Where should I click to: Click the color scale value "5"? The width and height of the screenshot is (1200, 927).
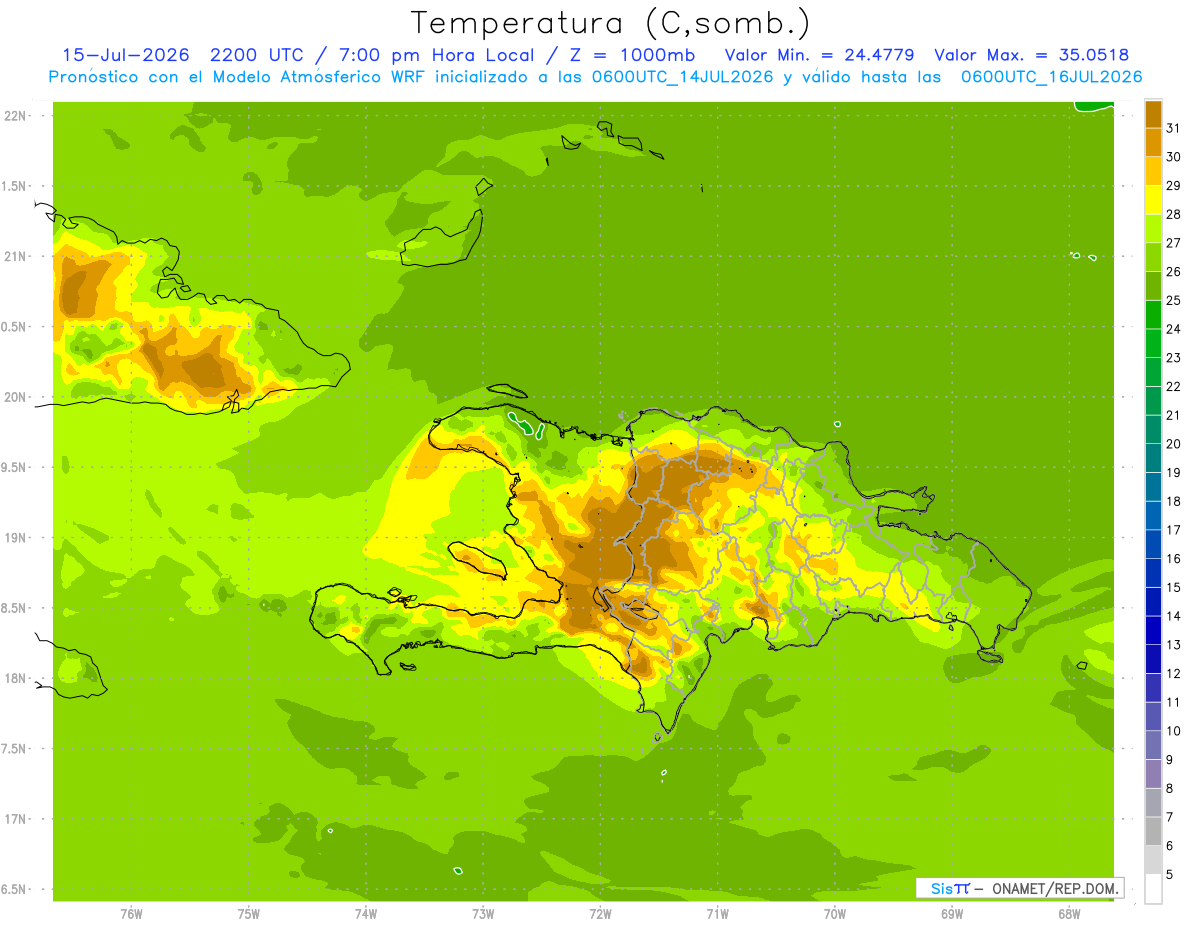coord(1170,875)
